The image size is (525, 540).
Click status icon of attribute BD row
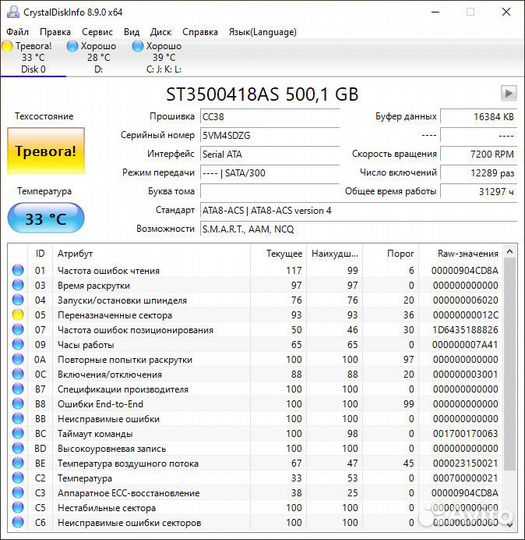pyautogui.click(x=18, y=448)
